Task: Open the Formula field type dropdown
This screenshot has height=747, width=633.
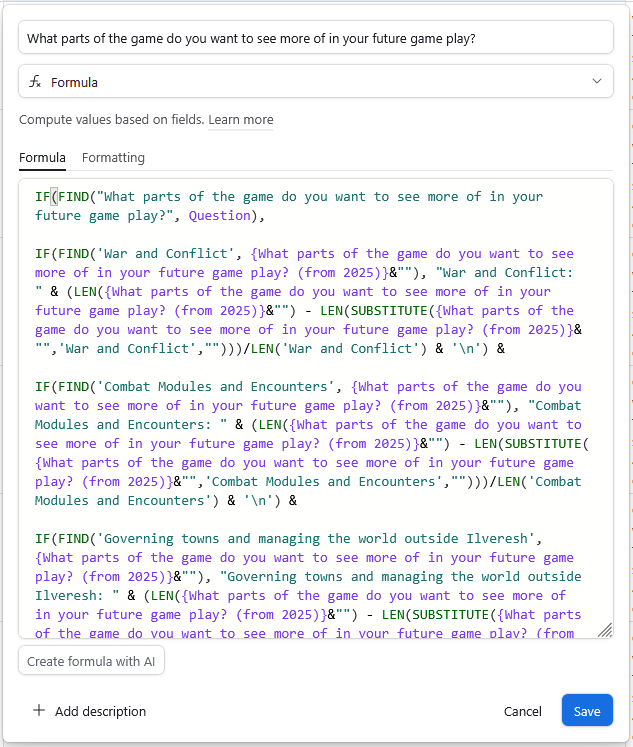Action: coord(316,82)
